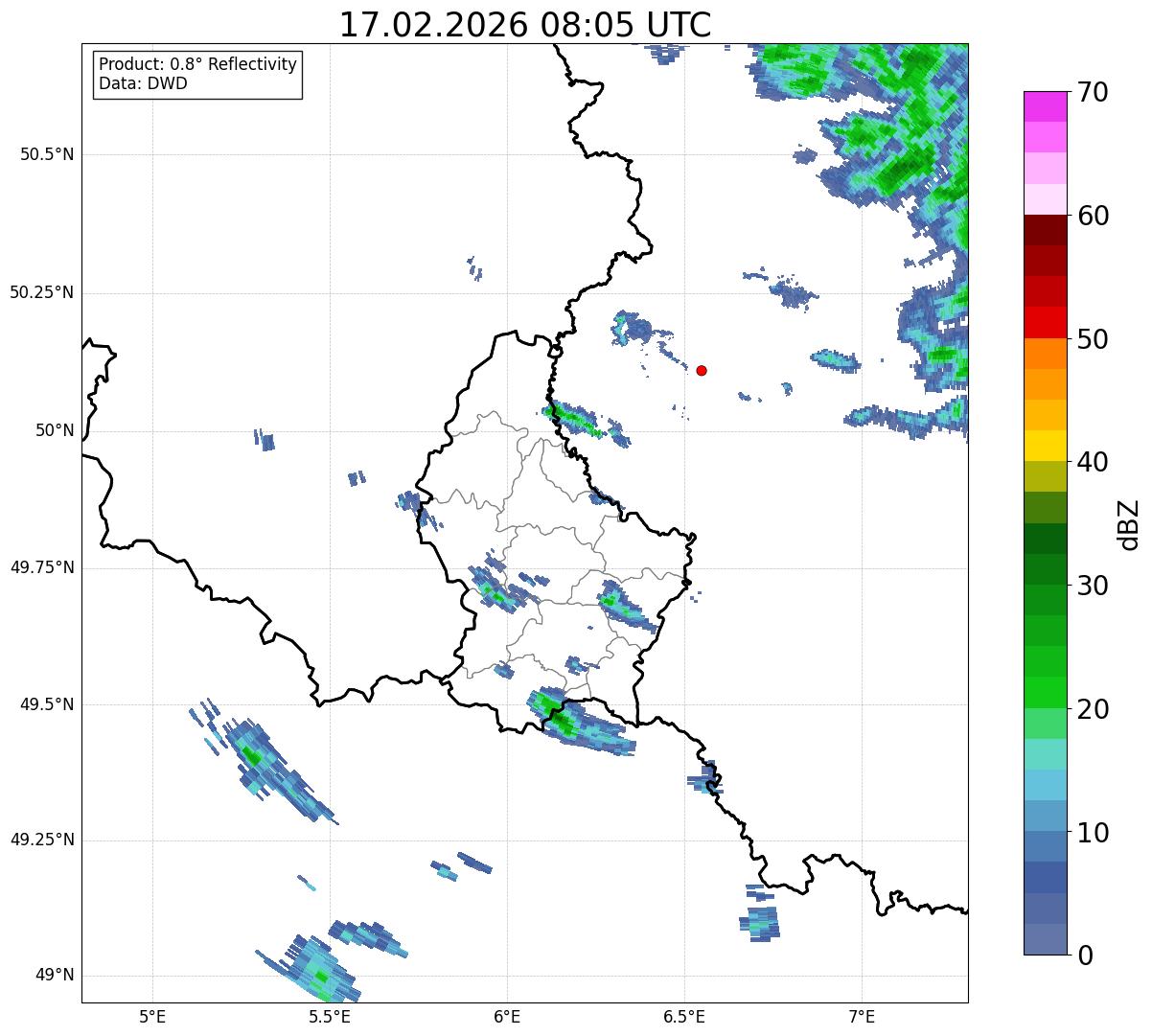Screen dimensions: 1152x1036
Task: Click the '6°E' longitude label
Action: click(x=507, y=1016)
